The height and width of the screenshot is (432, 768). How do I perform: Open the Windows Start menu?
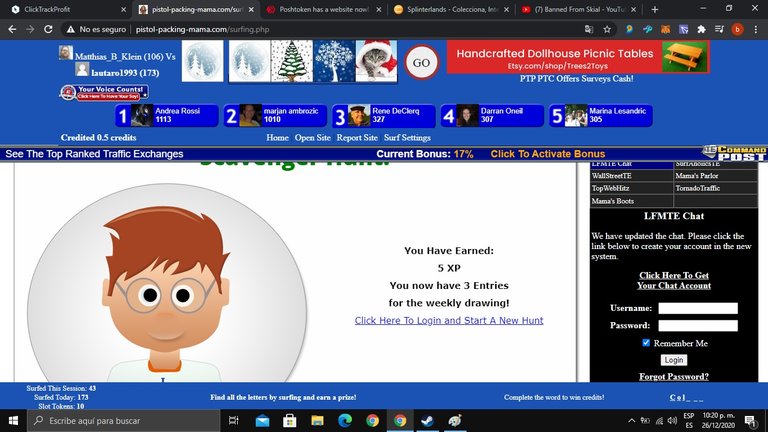point(13,421)
